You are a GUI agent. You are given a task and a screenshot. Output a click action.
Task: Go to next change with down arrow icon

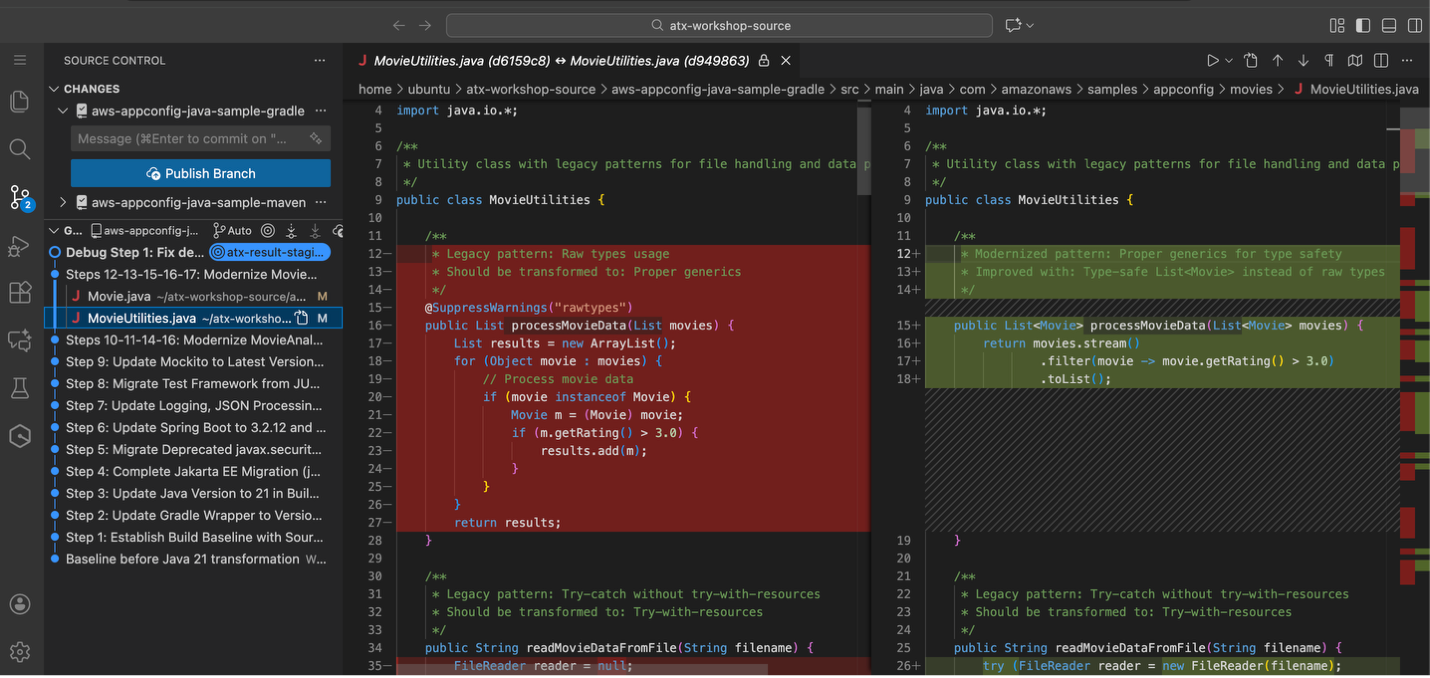(x=1303, y=60)
